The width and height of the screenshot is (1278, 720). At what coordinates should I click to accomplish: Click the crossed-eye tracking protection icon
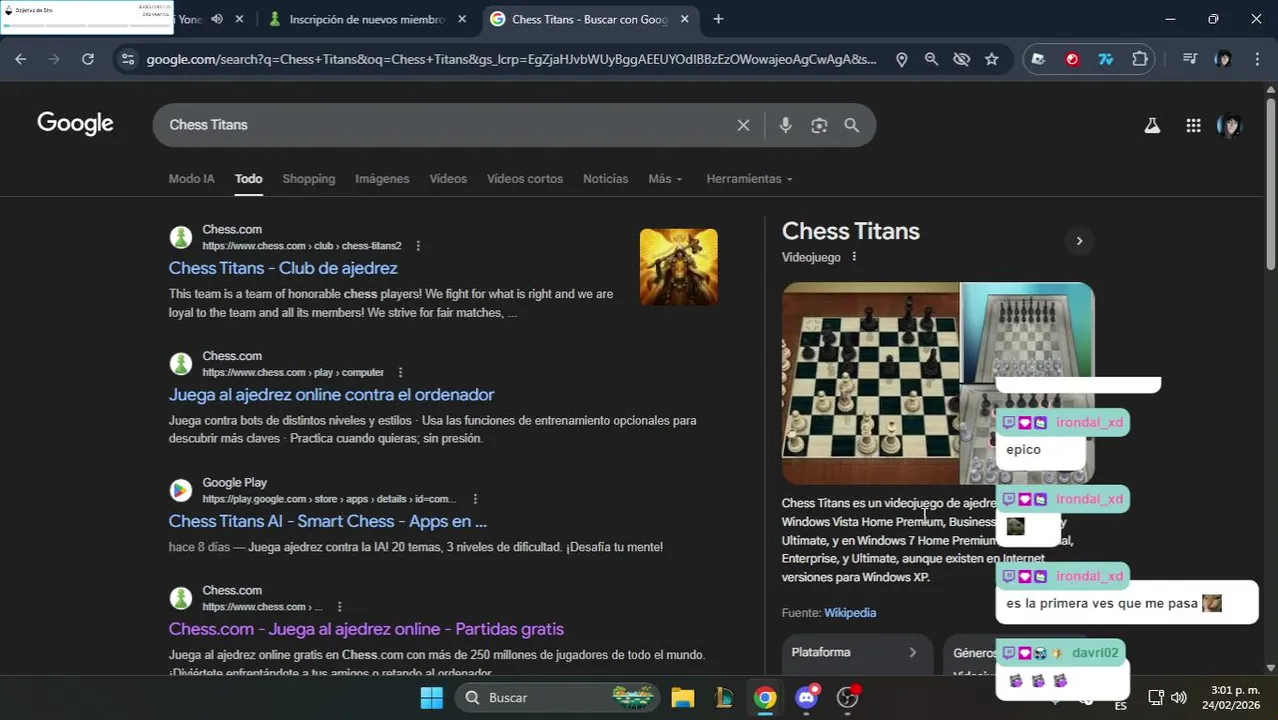pyautogui.click(x=961, y=59)
